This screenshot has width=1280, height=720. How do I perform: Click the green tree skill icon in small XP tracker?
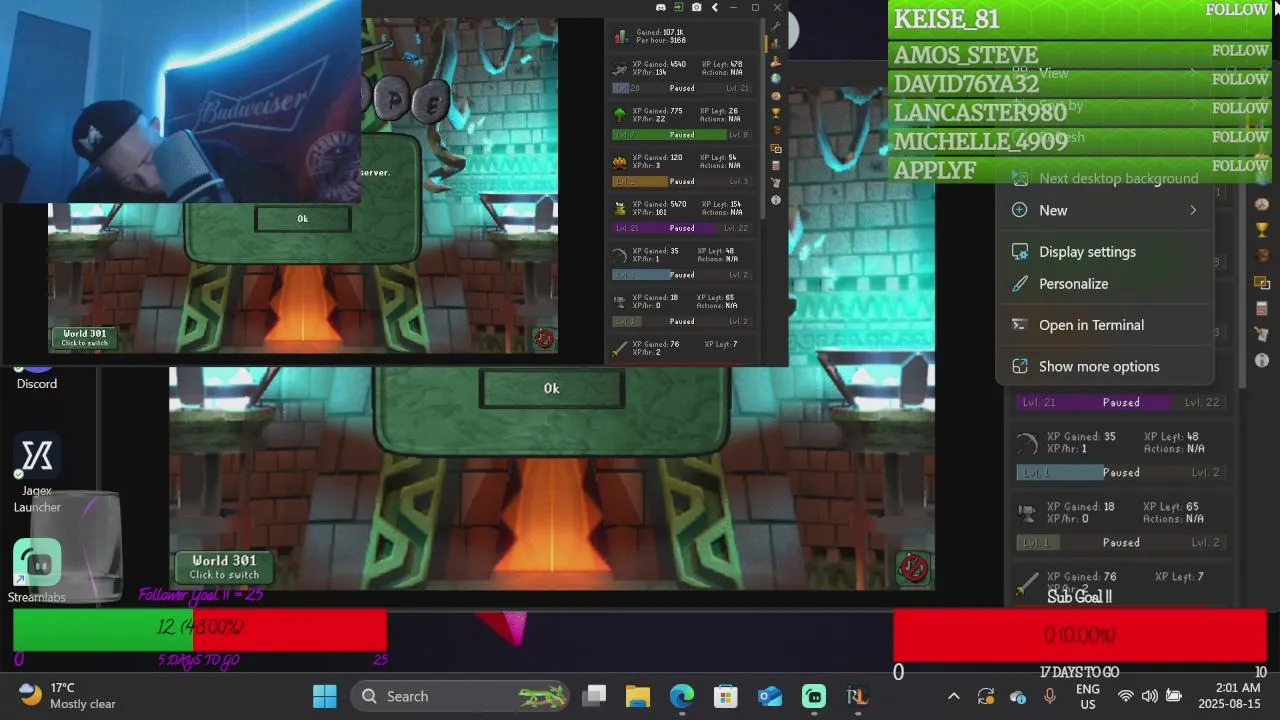point(619,115)
